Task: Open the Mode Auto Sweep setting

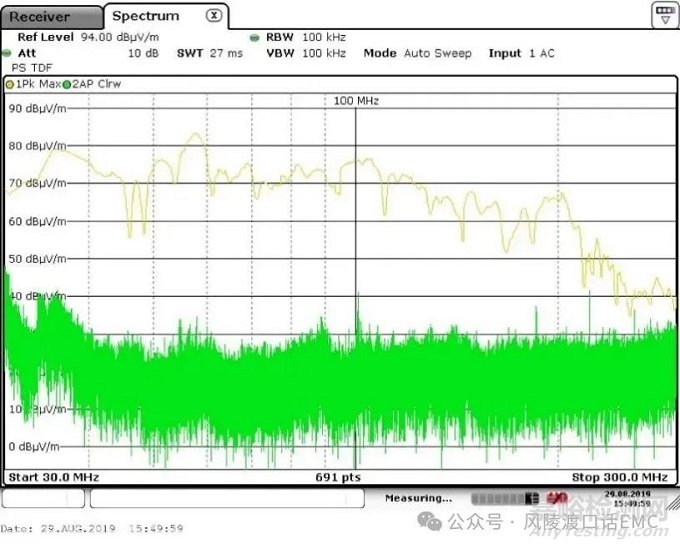Action: 417,53
